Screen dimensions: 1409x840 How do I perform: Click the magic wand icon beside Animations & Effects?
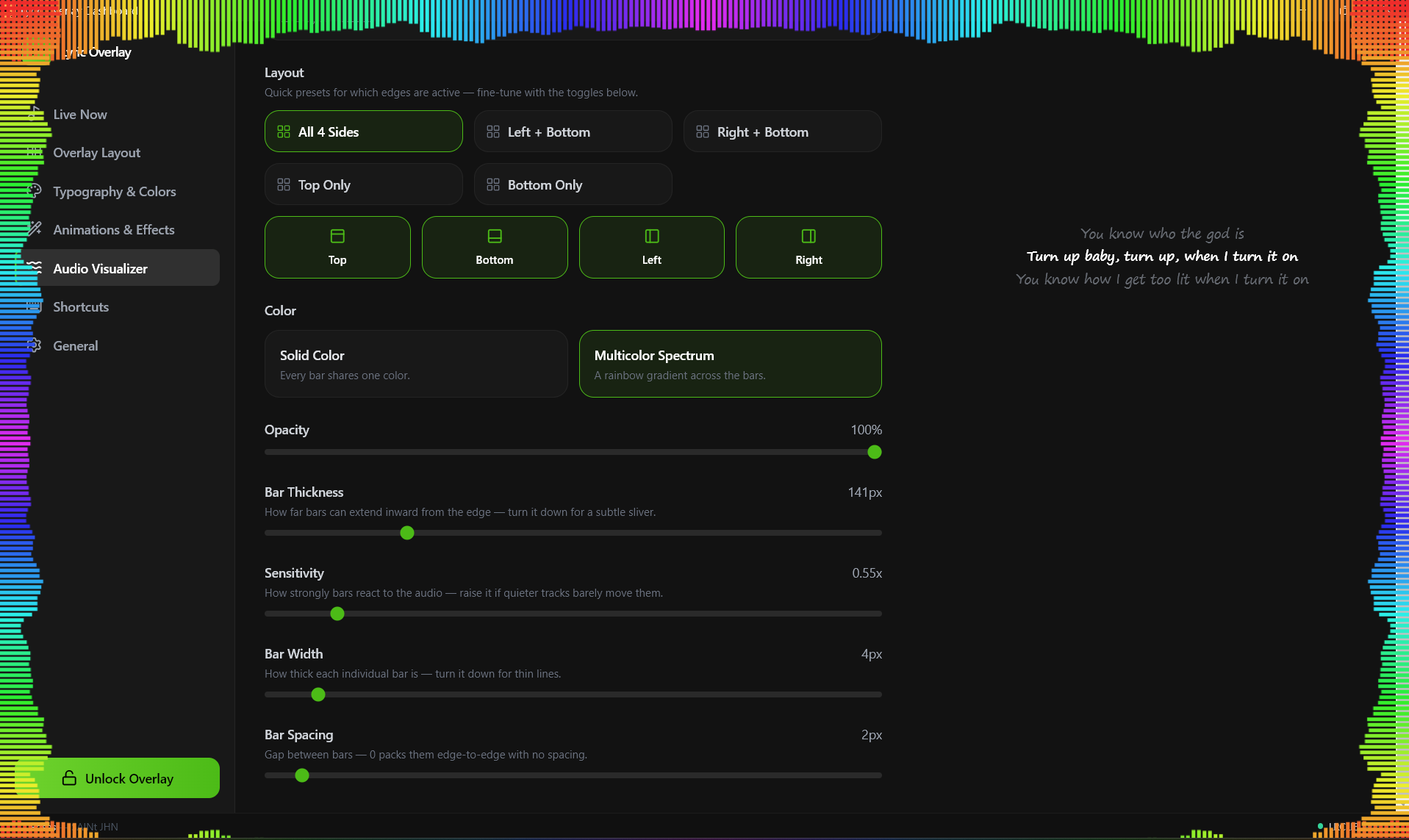click(x=35, y=229)
